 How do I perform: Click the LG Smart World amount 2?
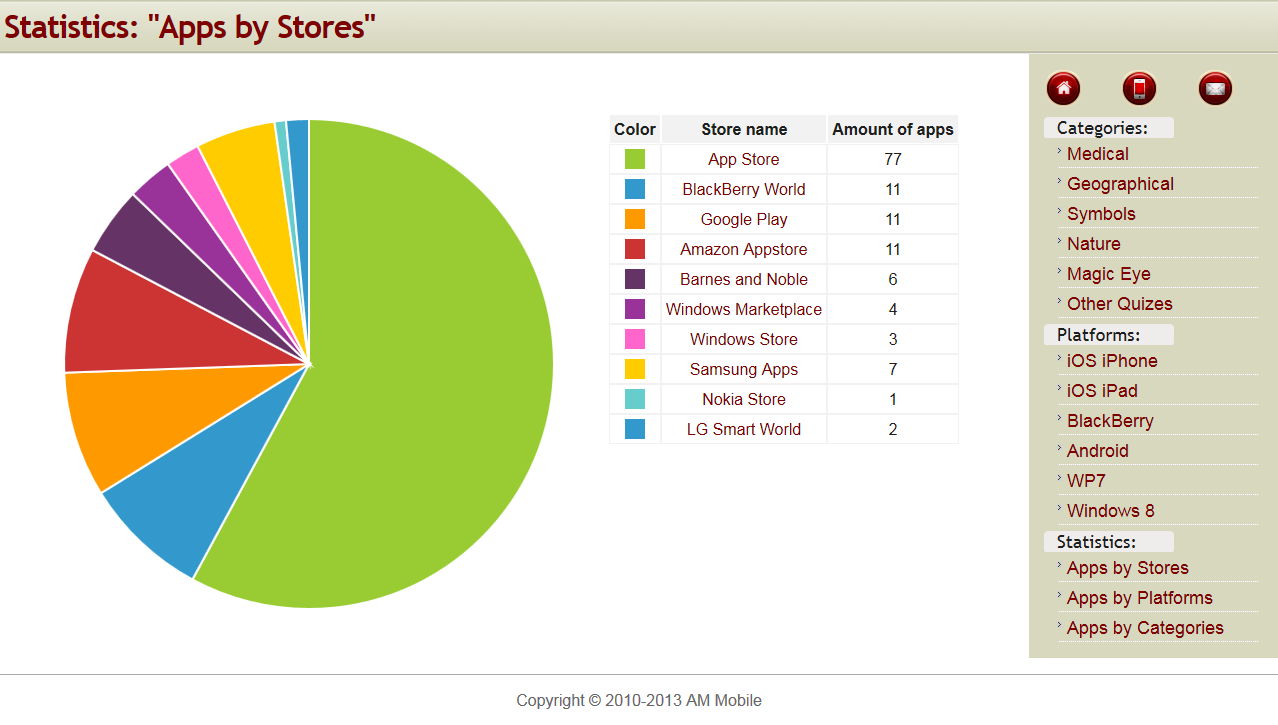coord(893,429)
